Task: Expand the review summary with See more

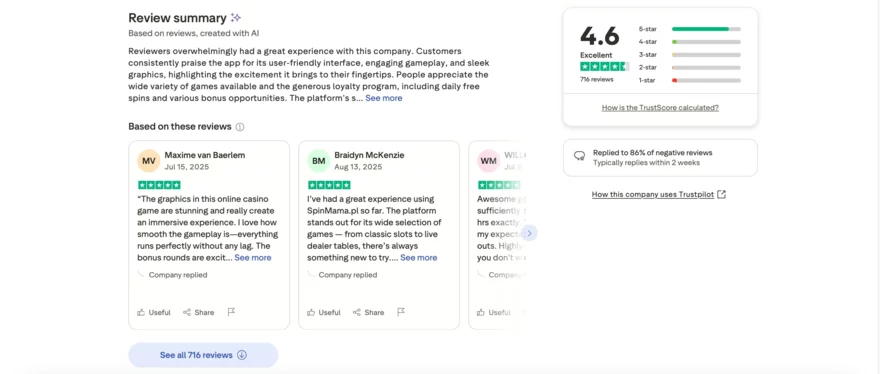Action: point(384,98)
